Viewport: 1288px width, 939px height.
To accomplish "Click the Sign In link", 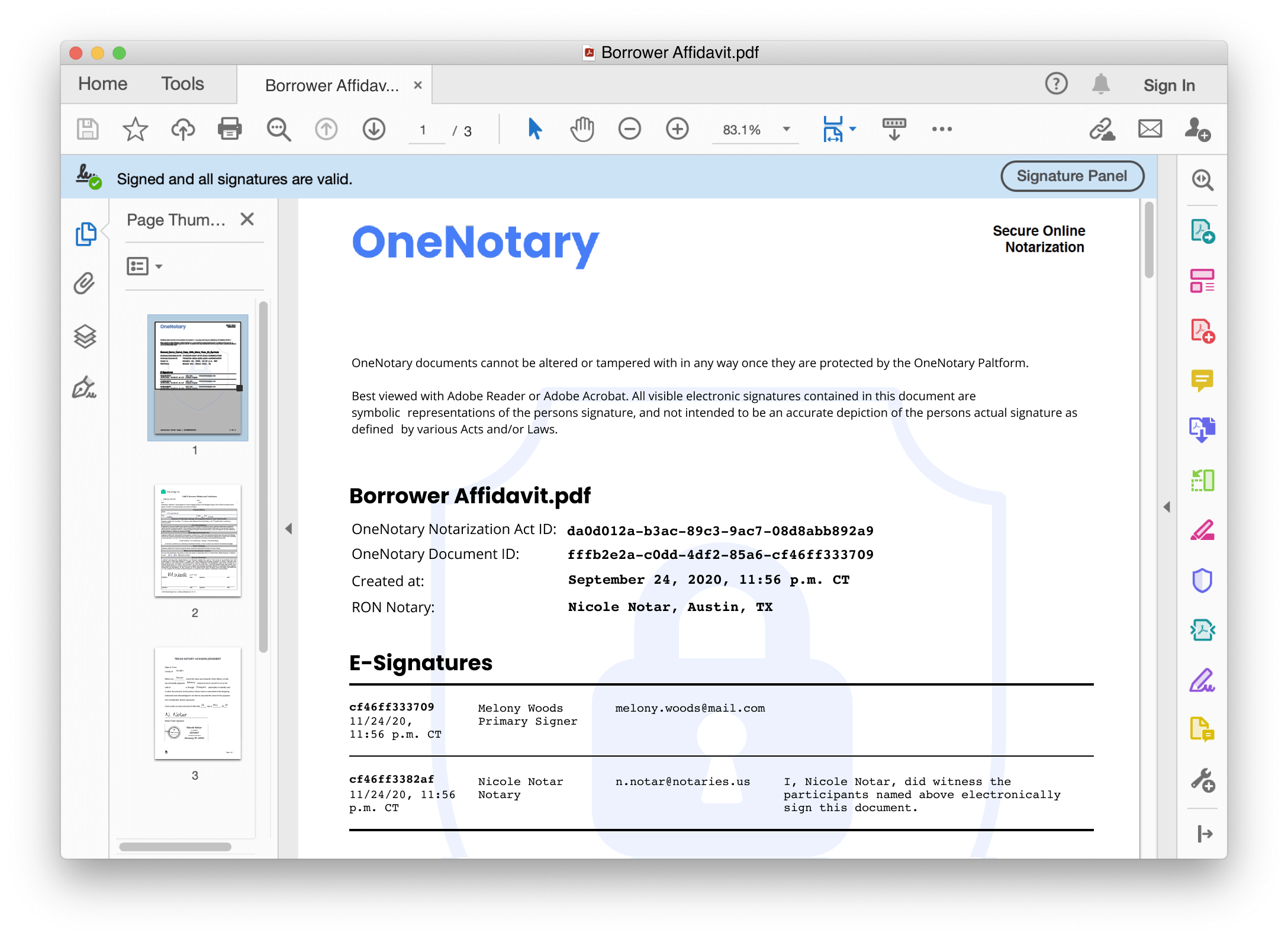I will (x=1168, y=85).
